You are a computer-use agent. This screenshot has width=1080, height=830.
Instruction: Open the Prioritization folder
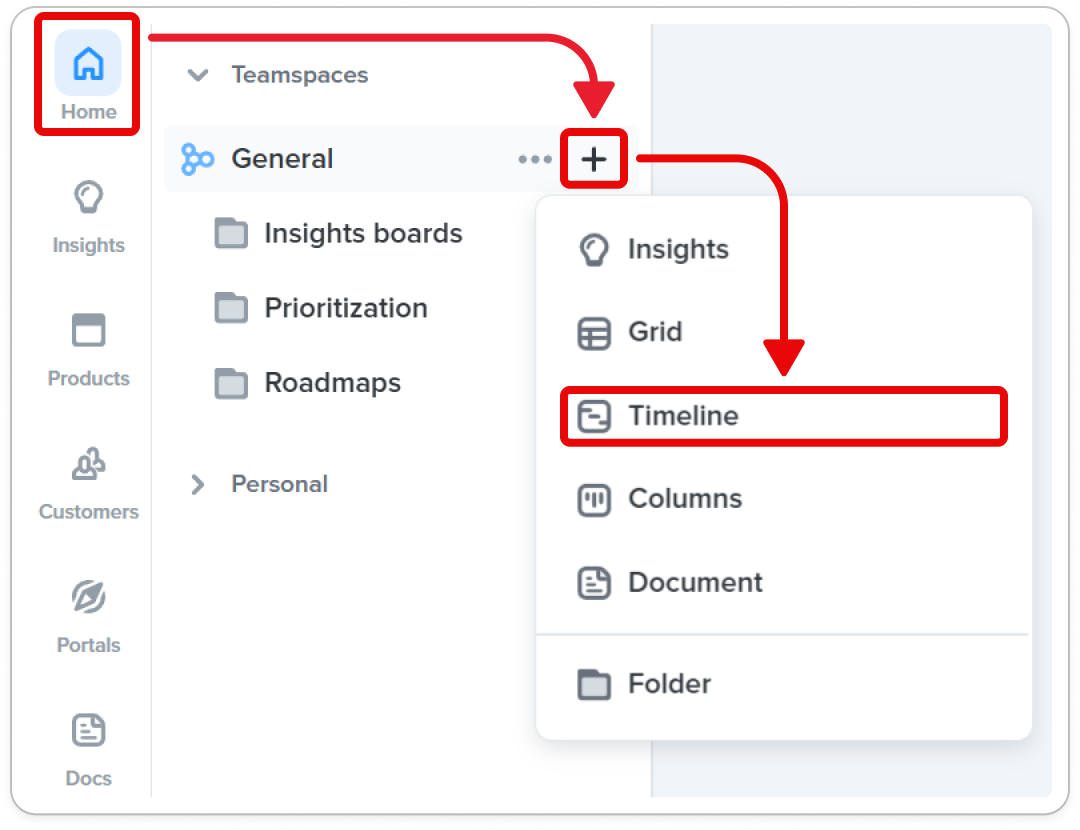tap(321, 308)
